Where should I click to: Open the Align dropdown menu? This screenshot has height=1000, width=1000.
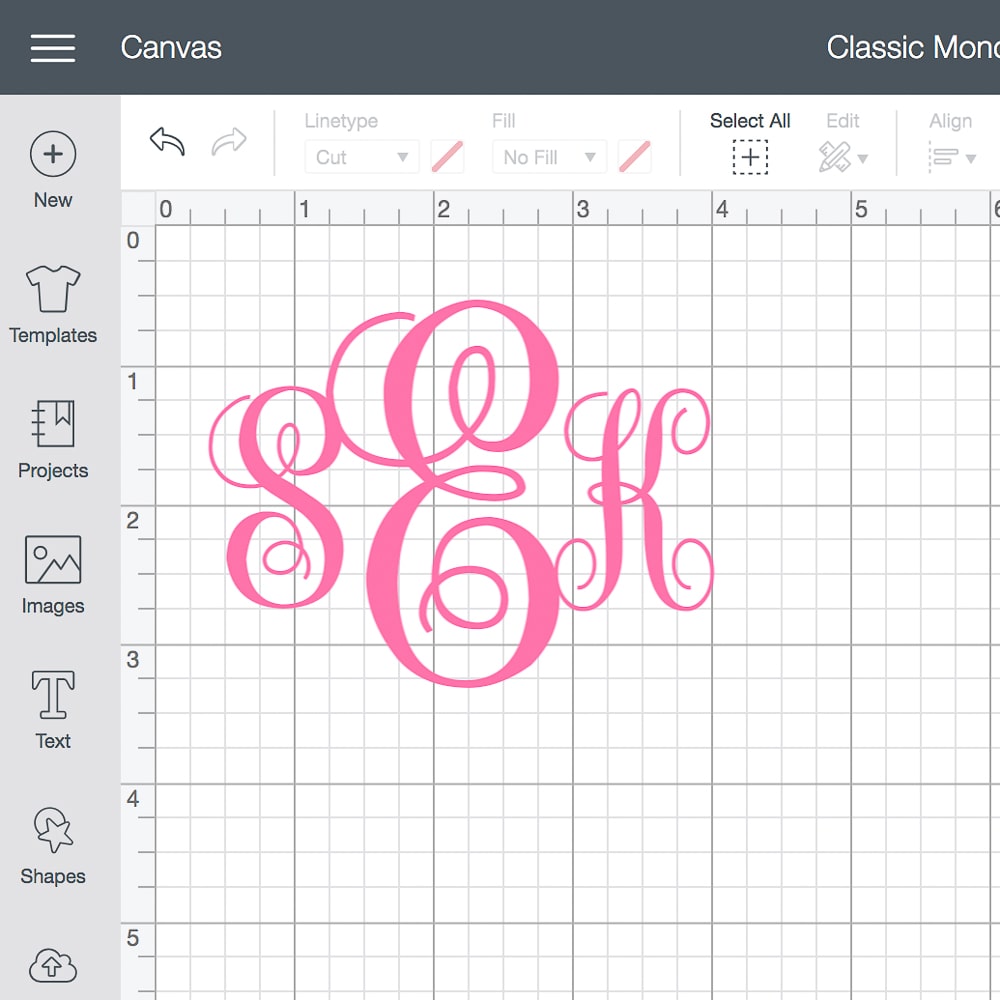(951, 157)
